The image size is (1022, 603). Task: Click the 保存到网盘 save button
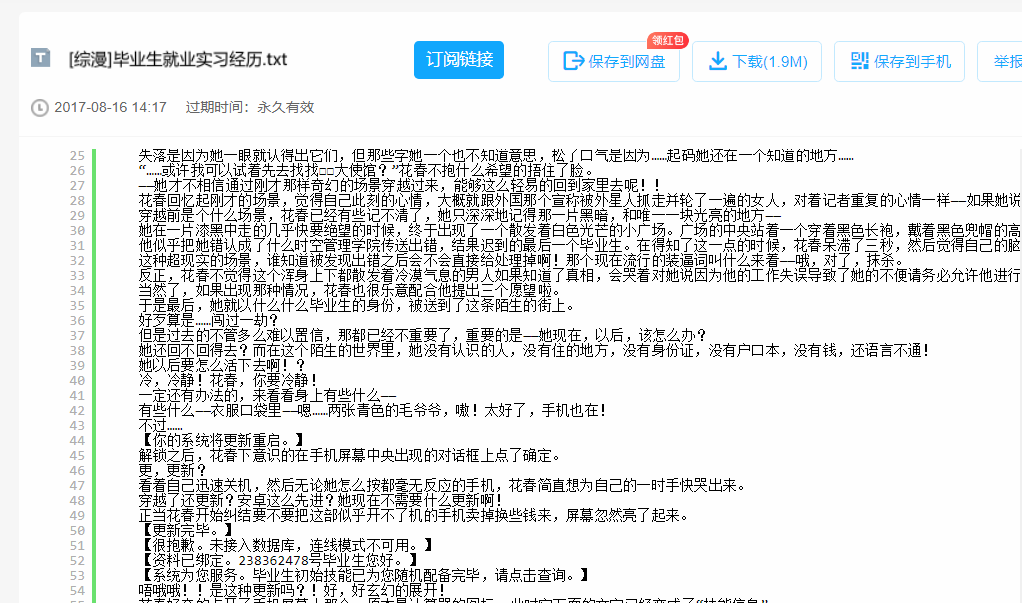pos(613,61)
